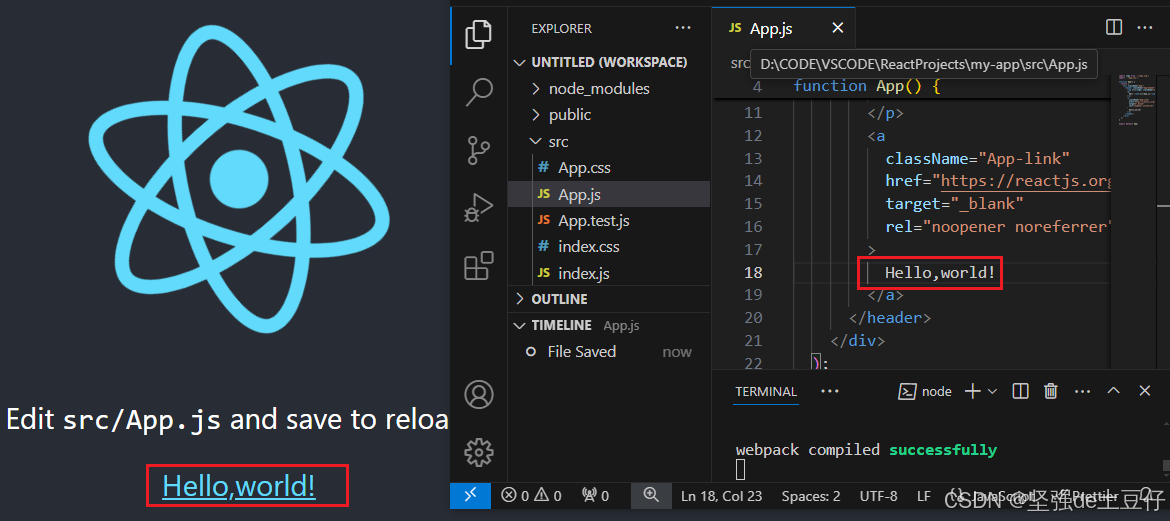This screenshot has height=521, width=1170.
Task: Split the terminal panel
Action: pyautogui.click(x=1020, y=391)
